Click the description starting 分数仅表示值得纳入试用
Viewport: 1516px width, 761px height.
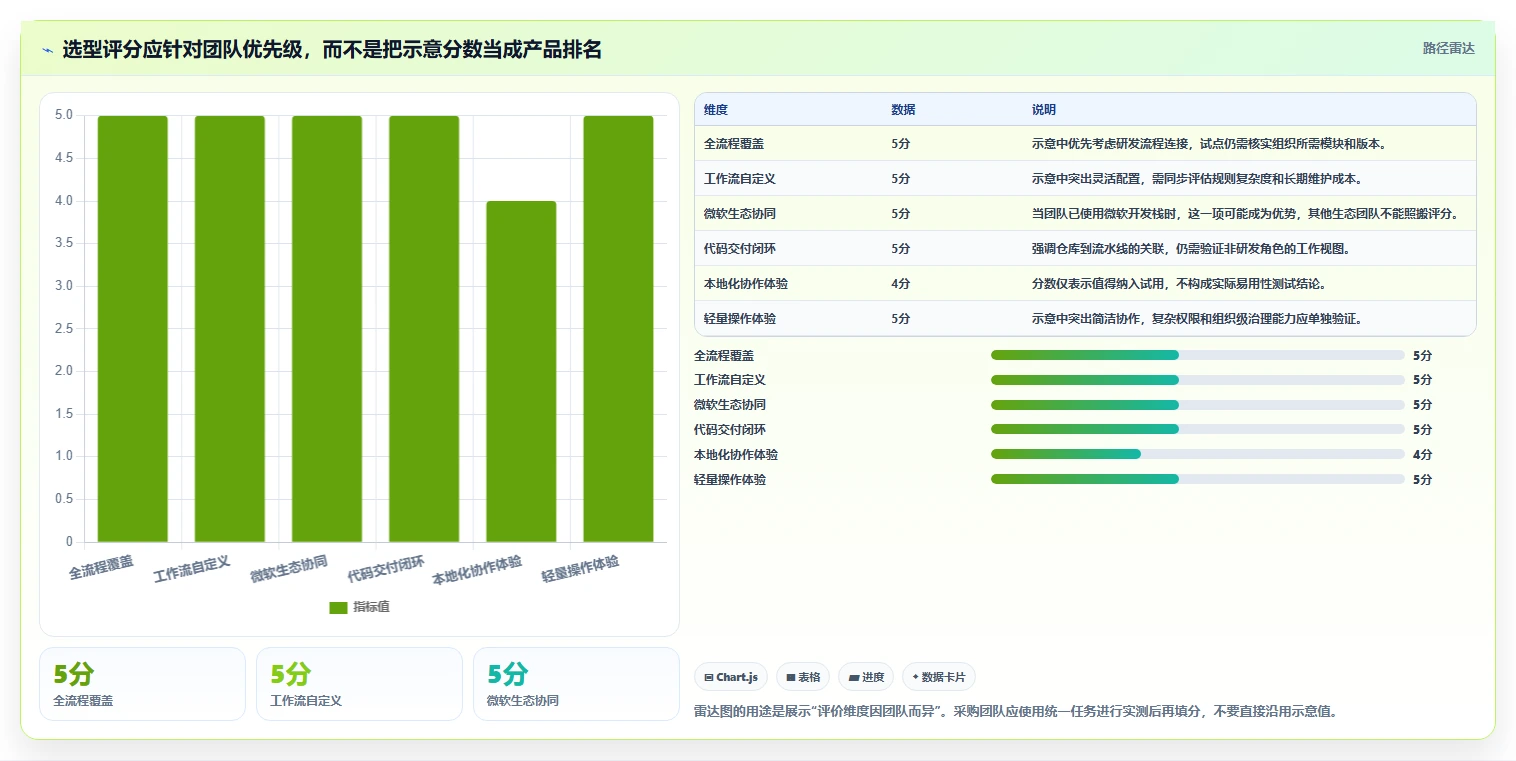(1179, 284)
